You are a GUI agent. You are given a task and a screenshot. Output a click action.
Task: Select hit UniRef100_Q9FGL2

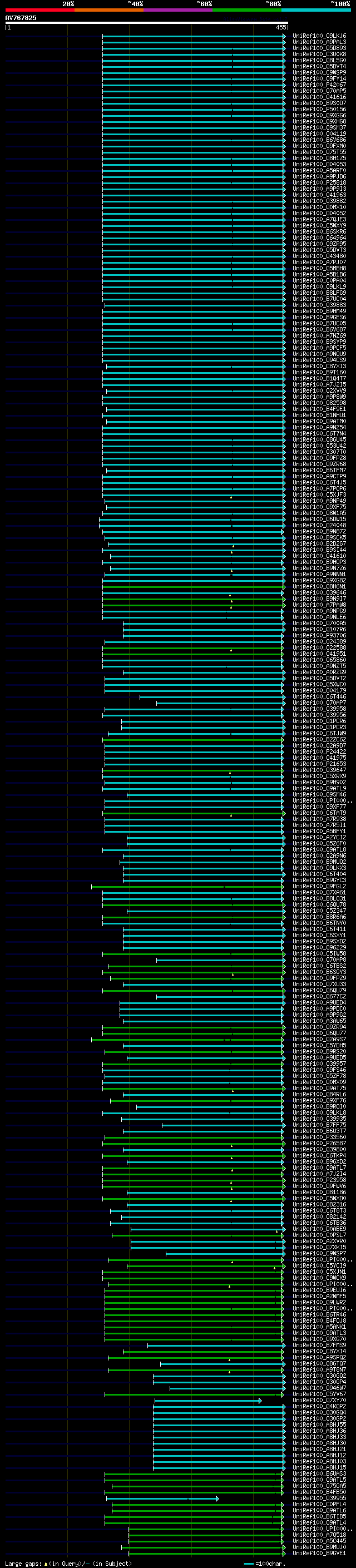point(319,886)
